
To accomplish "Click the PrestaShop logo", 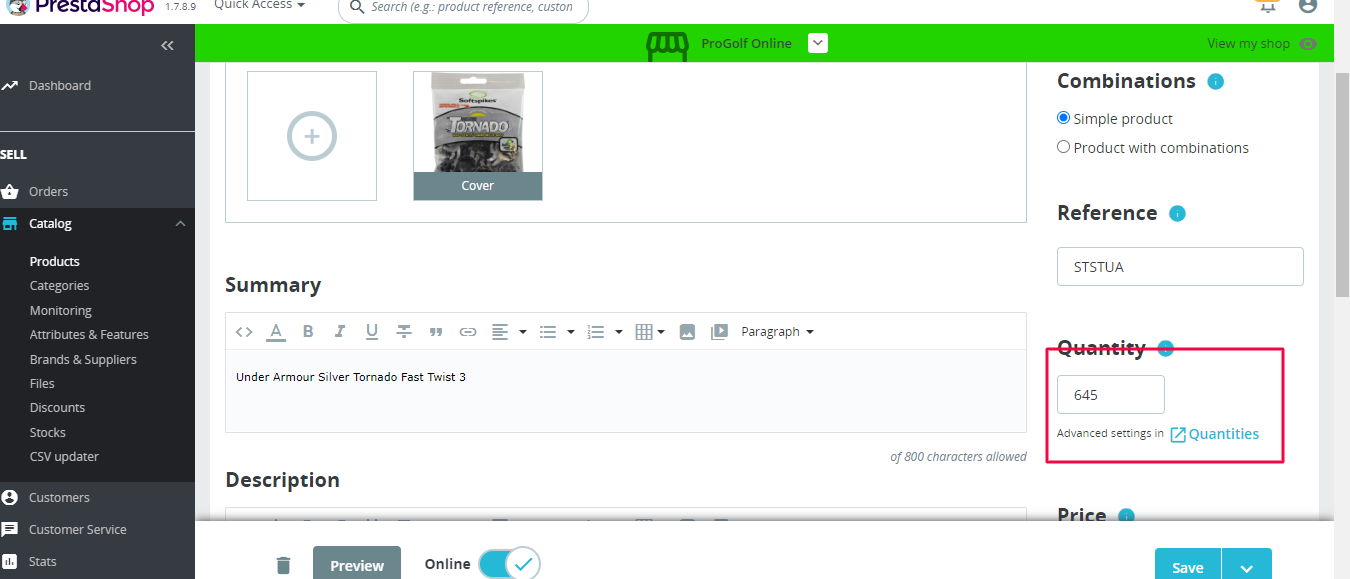I will point(78,6).
